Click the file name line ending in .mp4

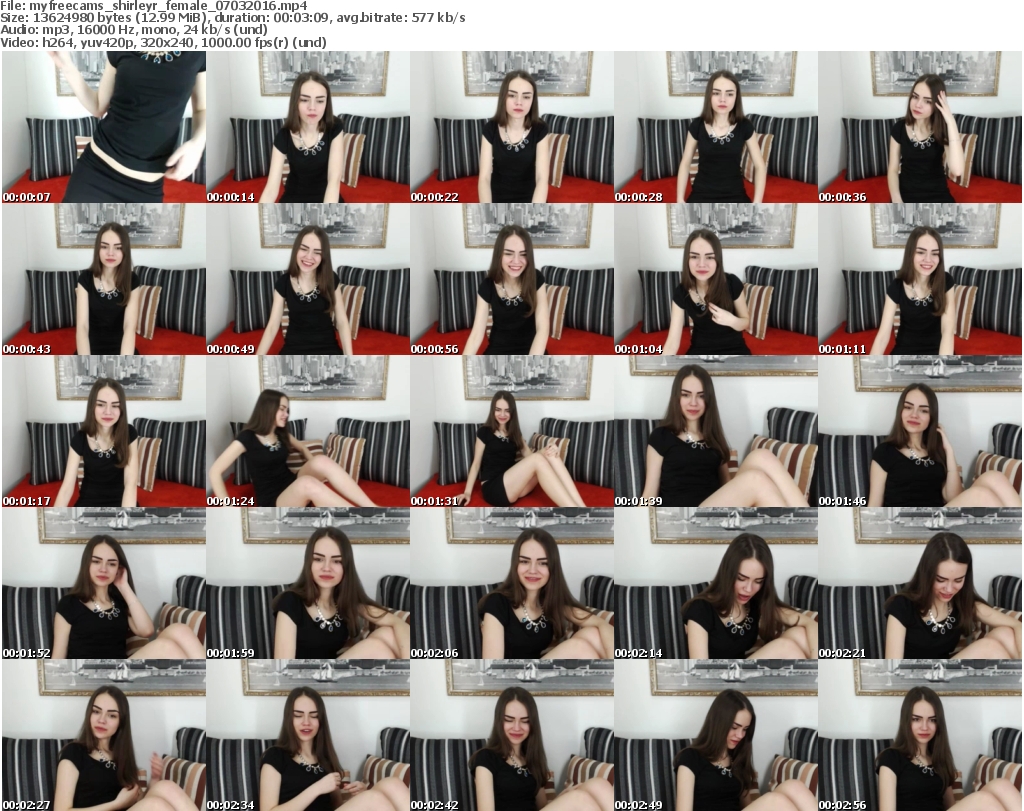point(154,6)
